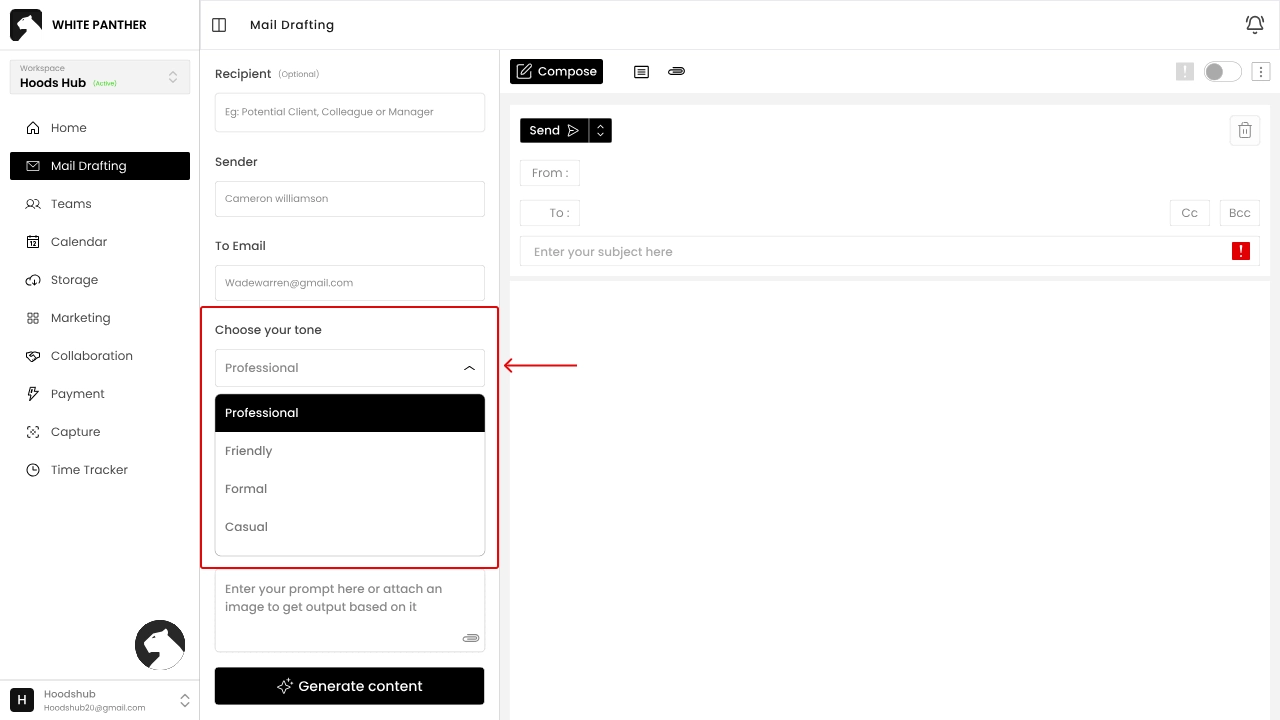Click the notification bell icon
Image resolution: width=1280 pixels, height=720 pixels.
pos(1254,25)
